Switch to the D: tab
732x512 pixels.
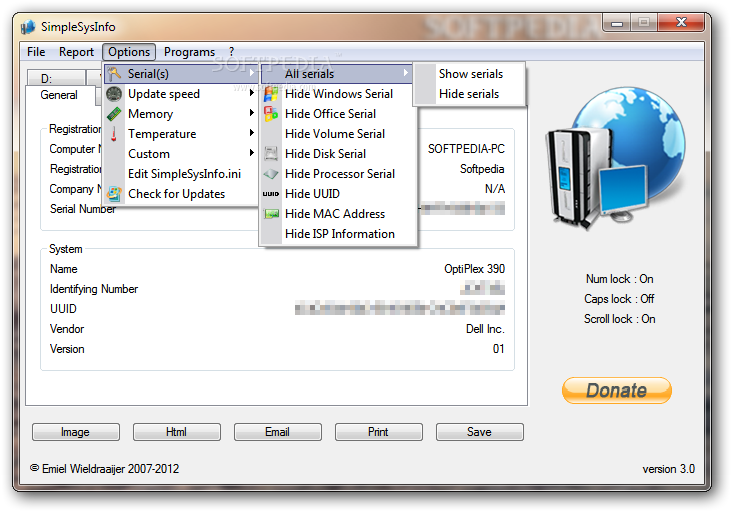[56, 78]
